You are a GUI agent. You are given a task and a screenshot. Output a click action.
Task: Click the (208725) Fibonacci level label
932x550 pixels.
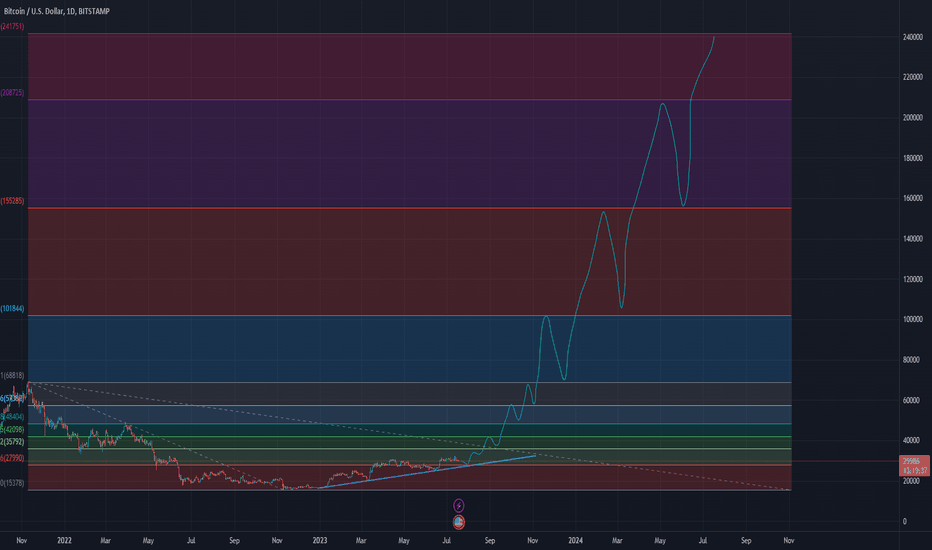12,93
